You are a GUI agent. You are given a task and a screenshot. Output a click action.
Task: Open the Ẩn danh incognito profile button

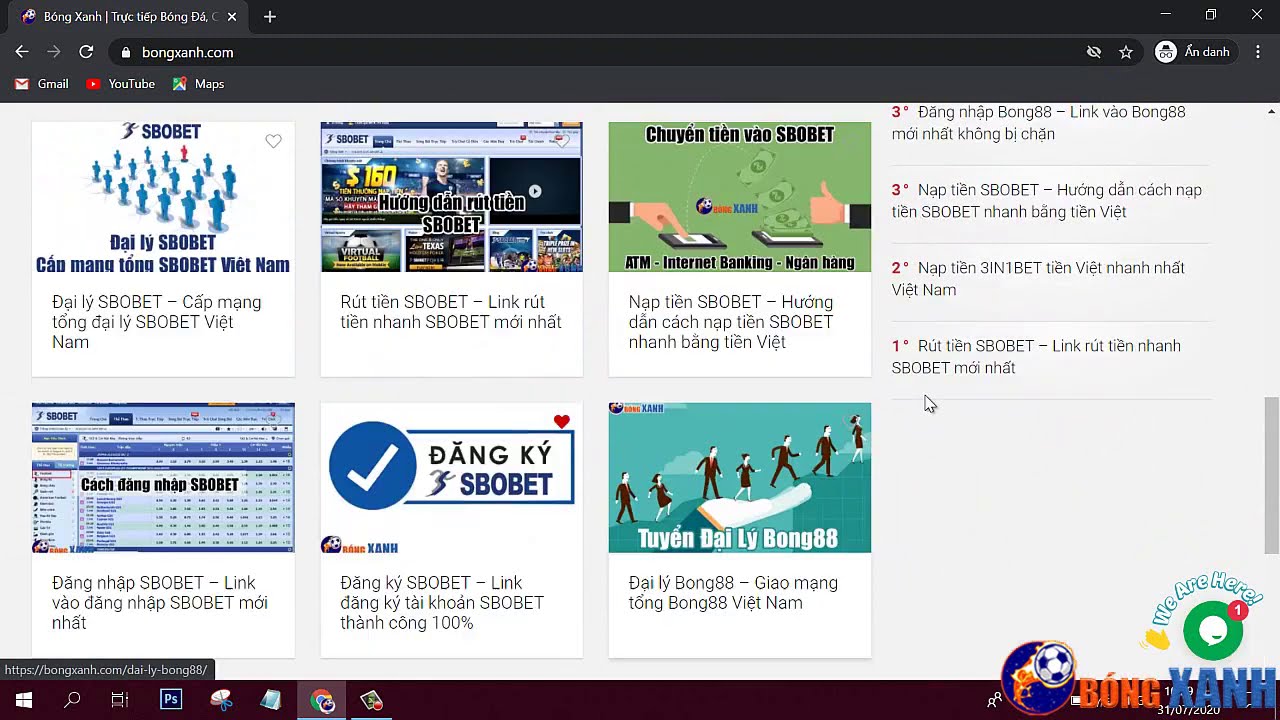pos(1194,52)
